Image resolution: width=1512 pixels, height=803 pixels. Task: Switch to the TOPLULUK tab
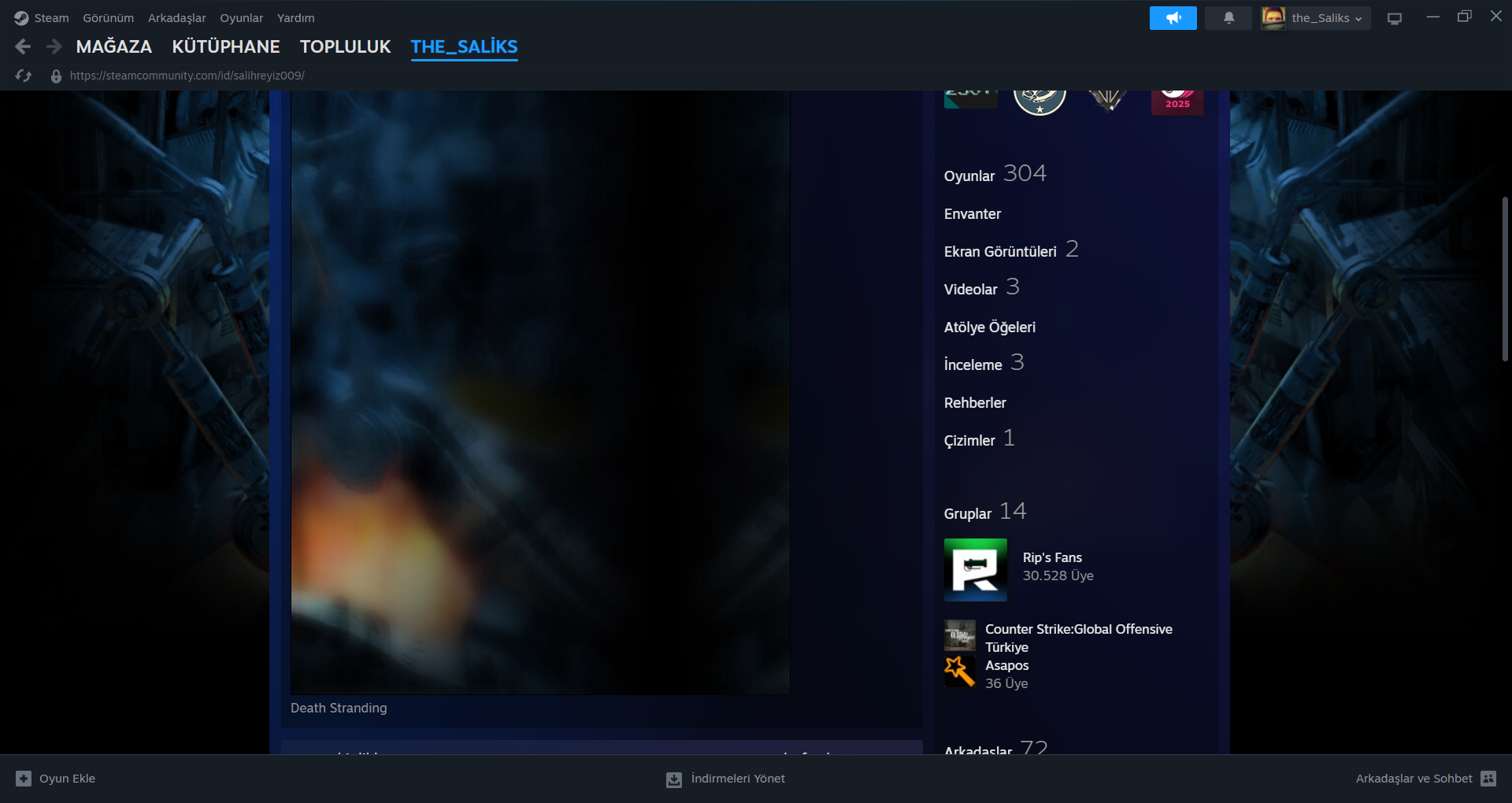[346, 47]
